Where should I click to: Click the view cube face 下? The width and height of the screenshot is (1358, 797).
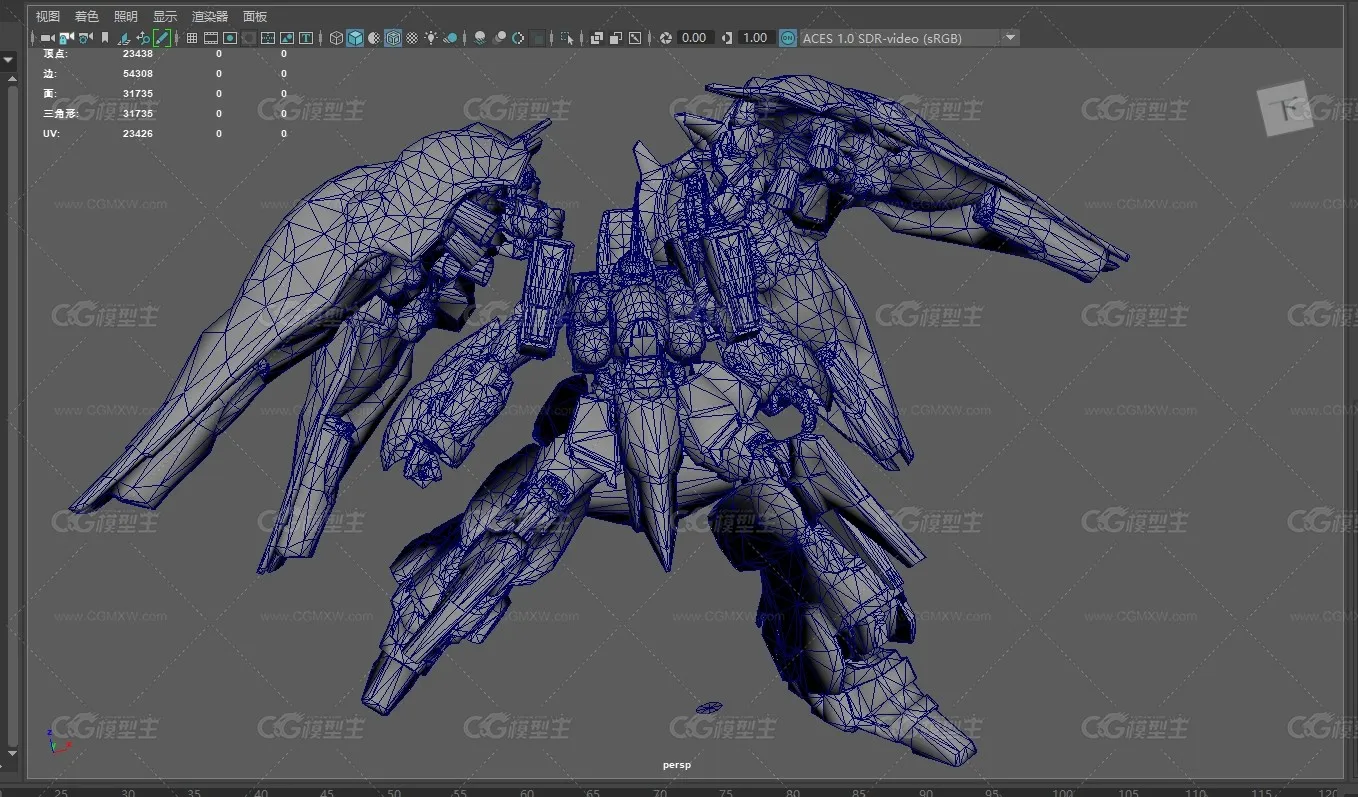point(1284,108)
